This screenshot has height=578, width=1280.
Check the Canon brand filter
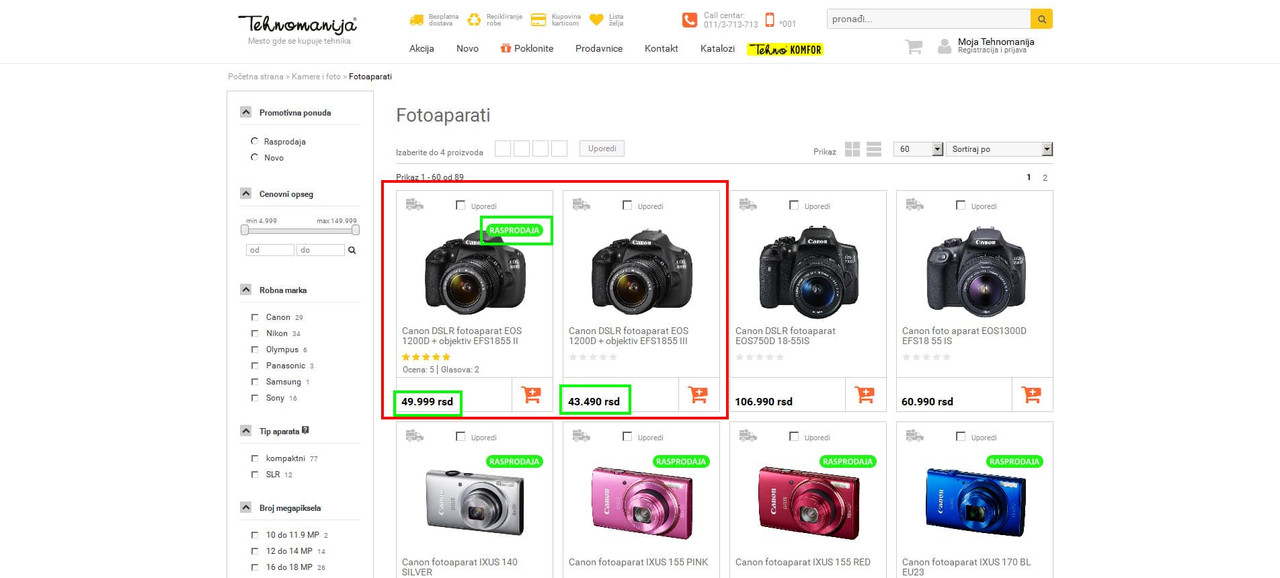(x=255, y=317)
